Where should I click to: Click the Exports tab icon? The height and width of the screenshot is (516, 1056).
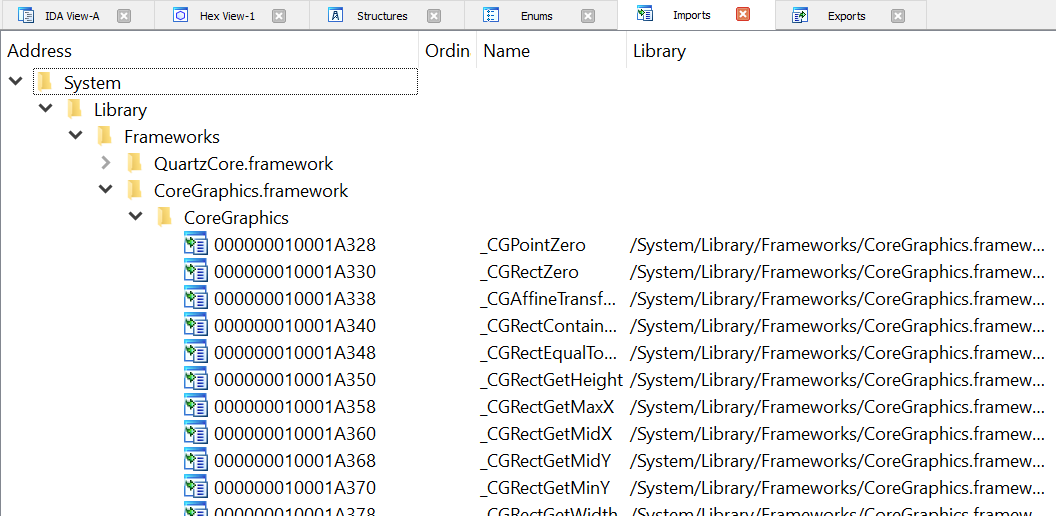coord(800,15)
